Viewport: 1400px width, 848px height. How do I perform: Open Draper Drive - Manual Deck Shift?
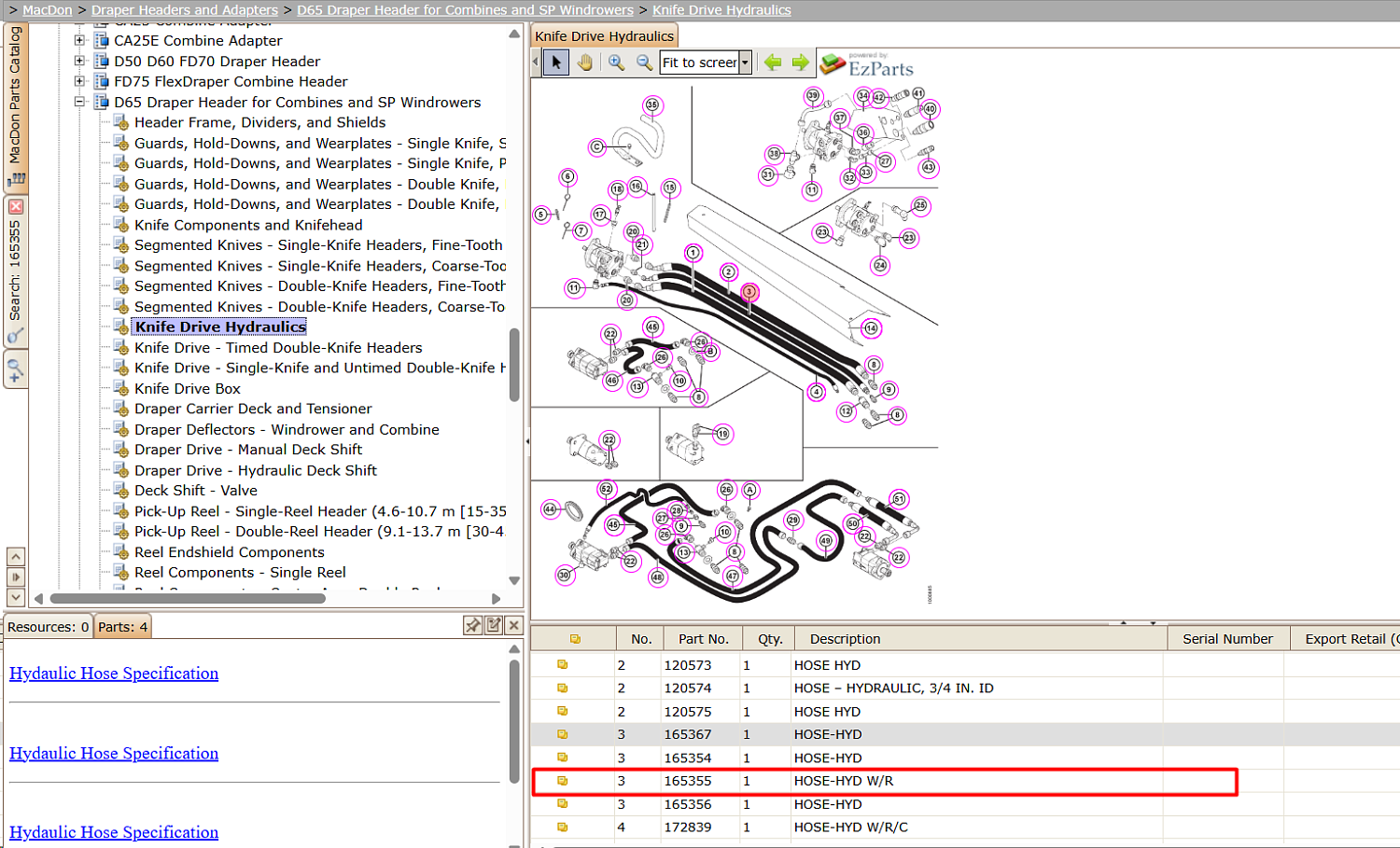click(248, 450)
